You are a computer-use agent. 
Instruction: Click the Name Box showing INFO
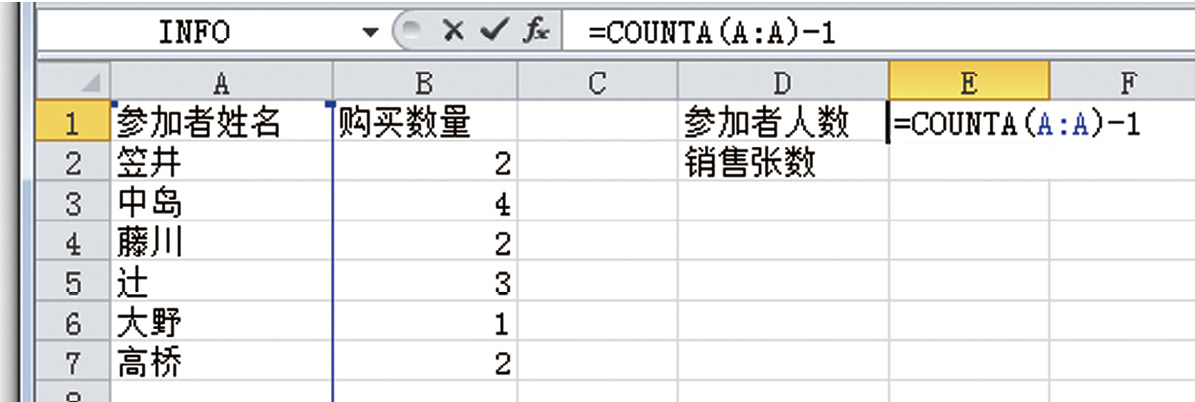[195, 33]
